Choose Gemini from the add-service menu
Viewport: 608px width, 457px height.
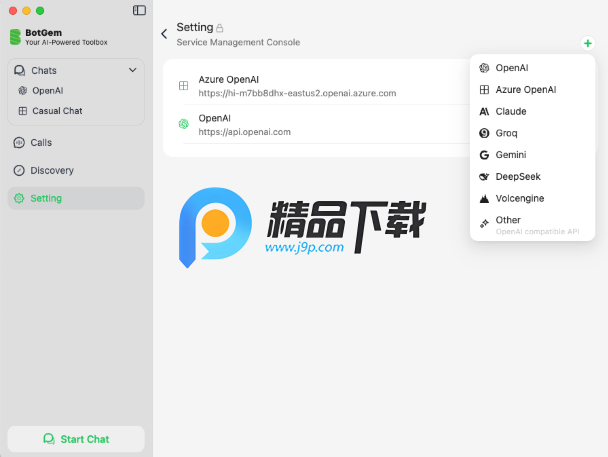click(532, 155)
